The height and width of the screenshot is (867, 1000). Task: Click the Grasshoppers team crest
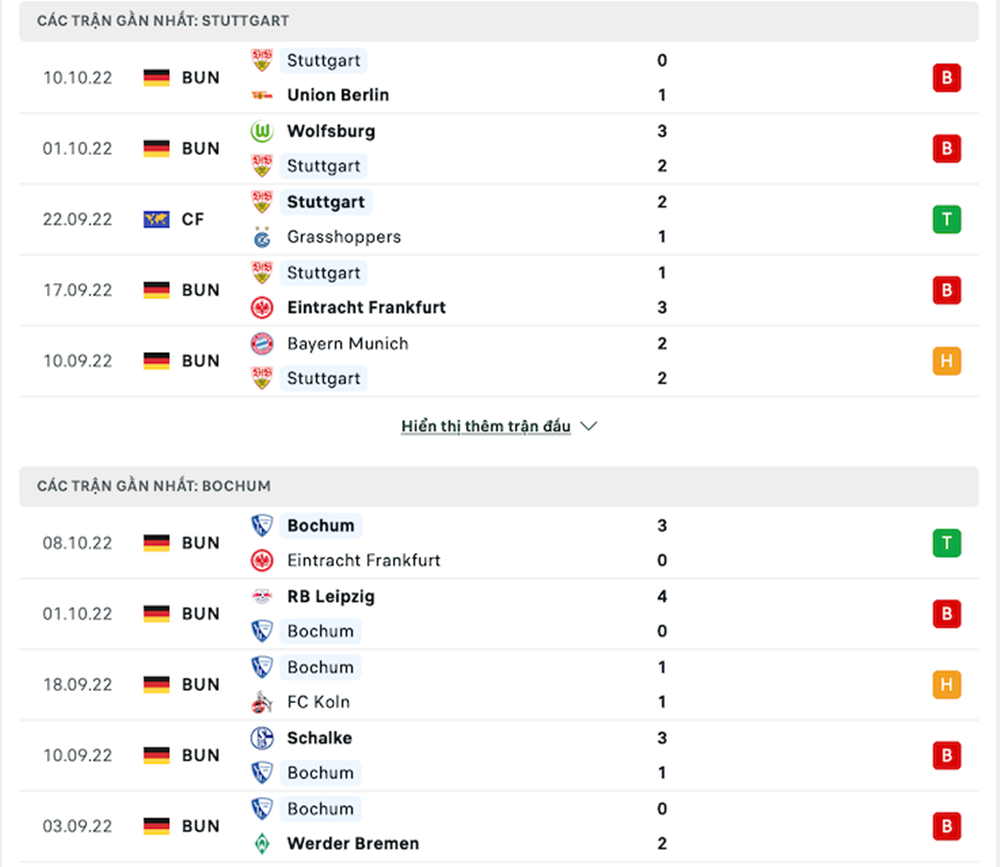[262, 237]
